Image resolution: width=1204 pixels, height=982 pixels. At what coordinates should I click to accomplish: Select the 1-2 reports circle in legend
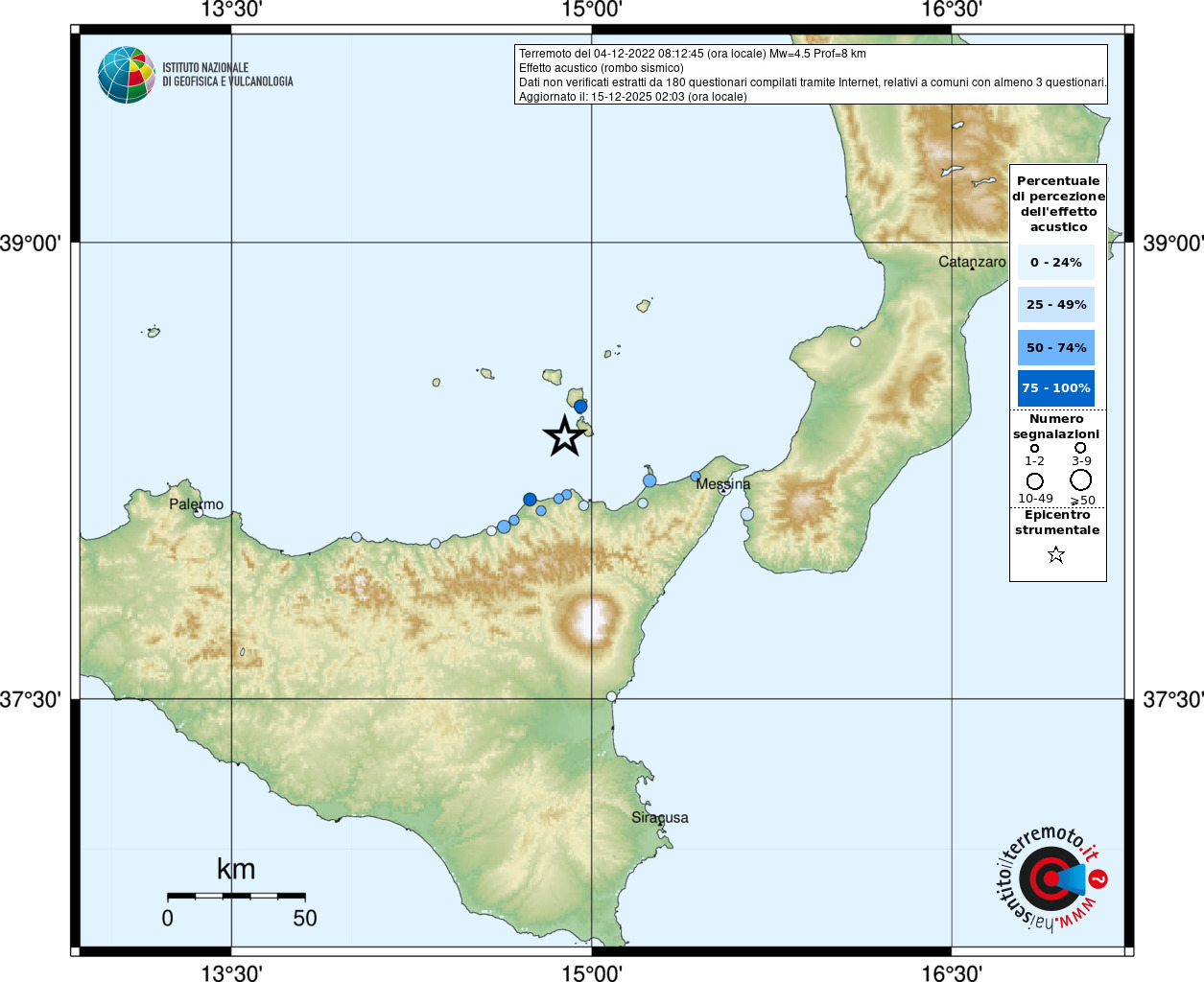click(x=1034, y=448)
